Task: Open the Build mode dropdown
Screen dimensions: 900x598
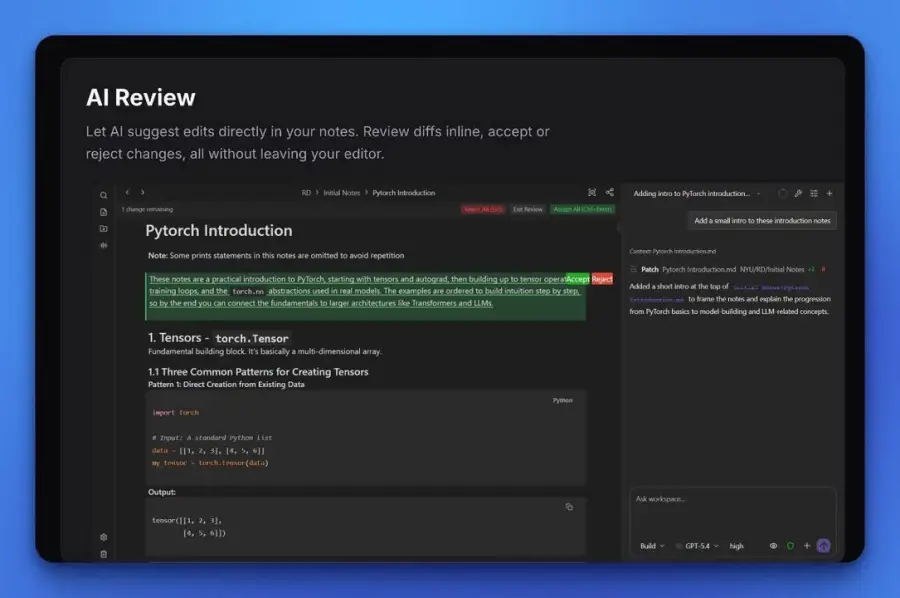Action: [x=652, y=546]
